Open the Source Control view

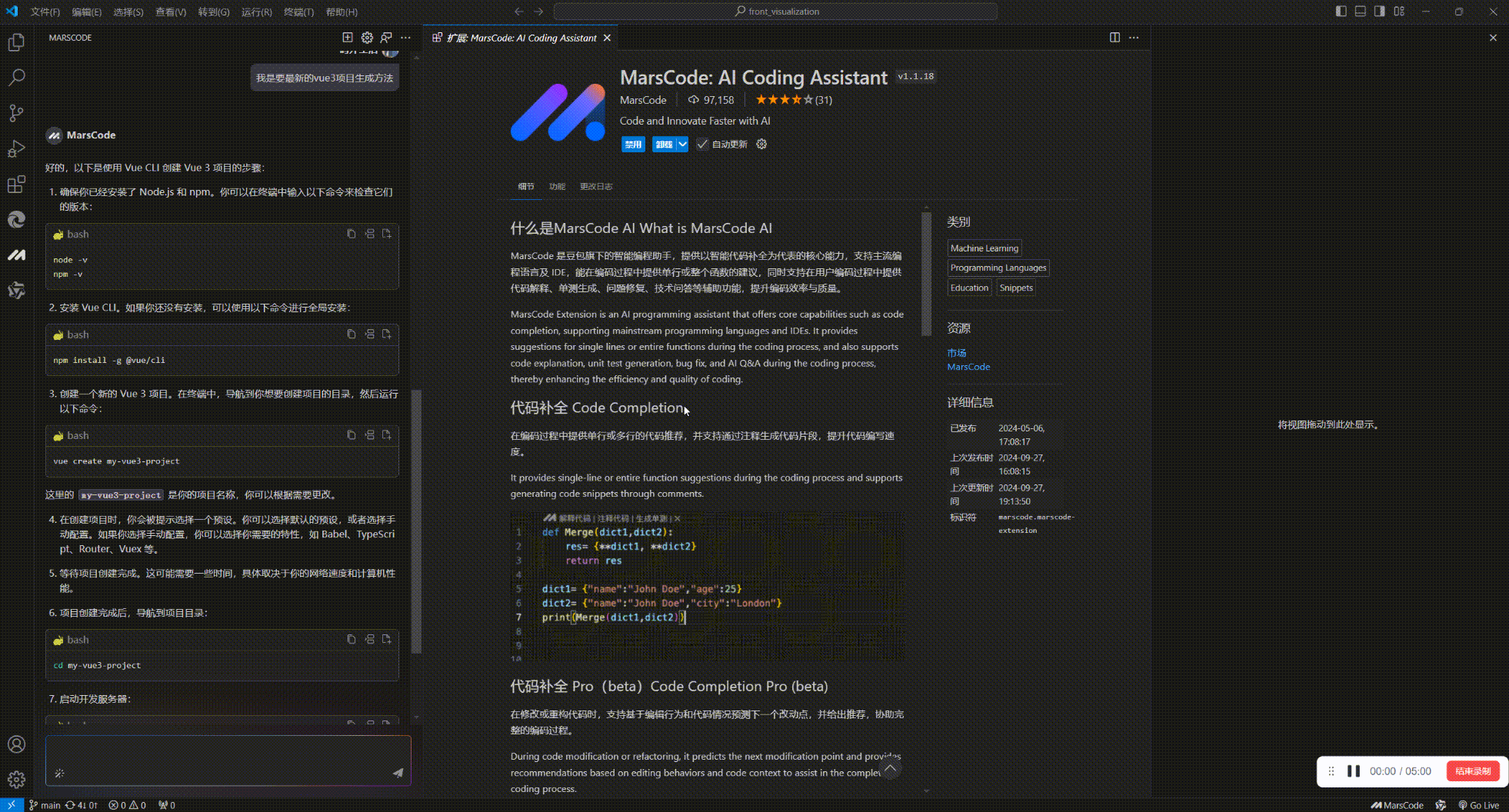[16, 113]
